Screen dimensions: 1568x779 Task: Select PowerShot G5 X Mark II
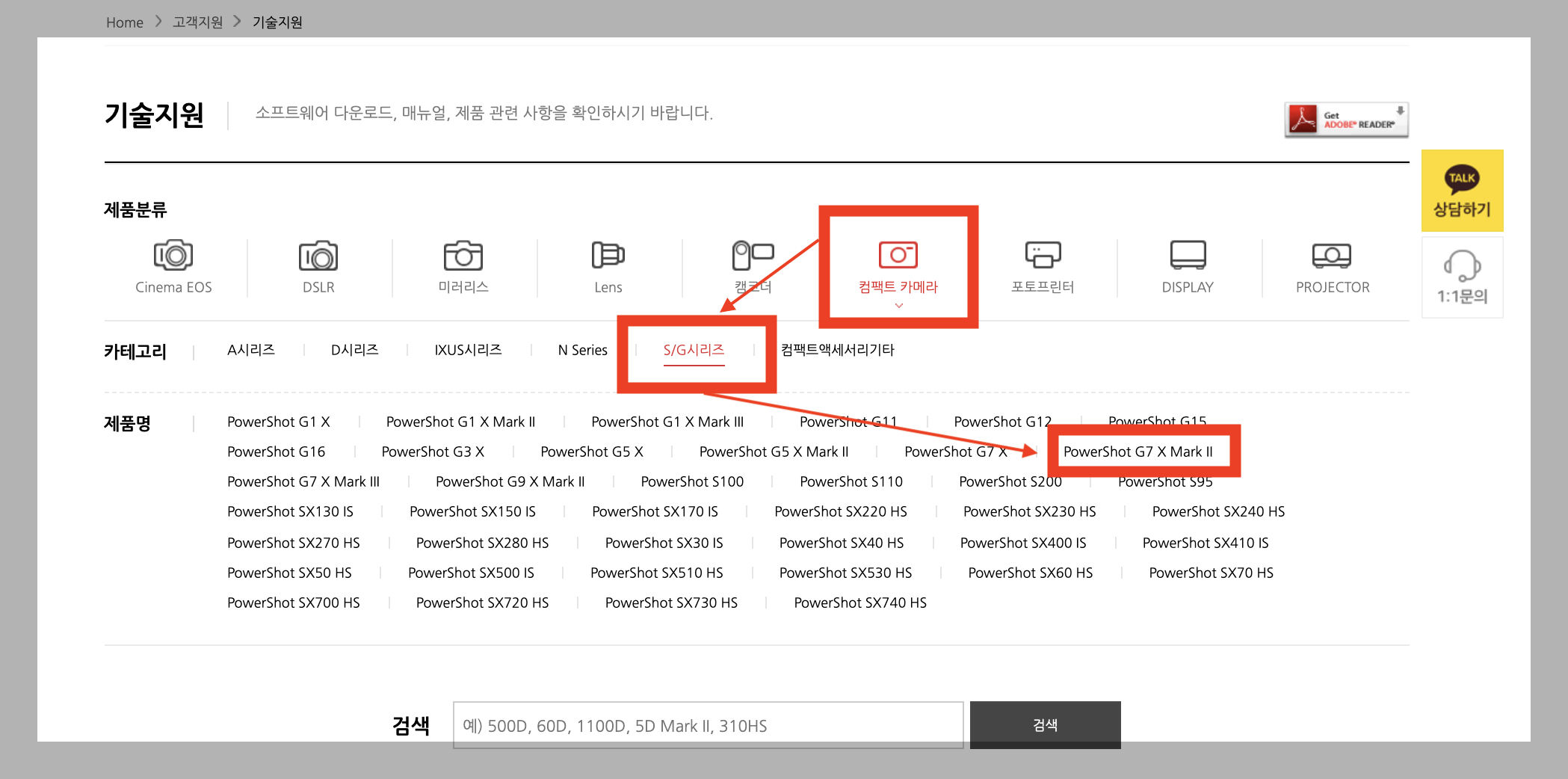(x=774, y=452)
